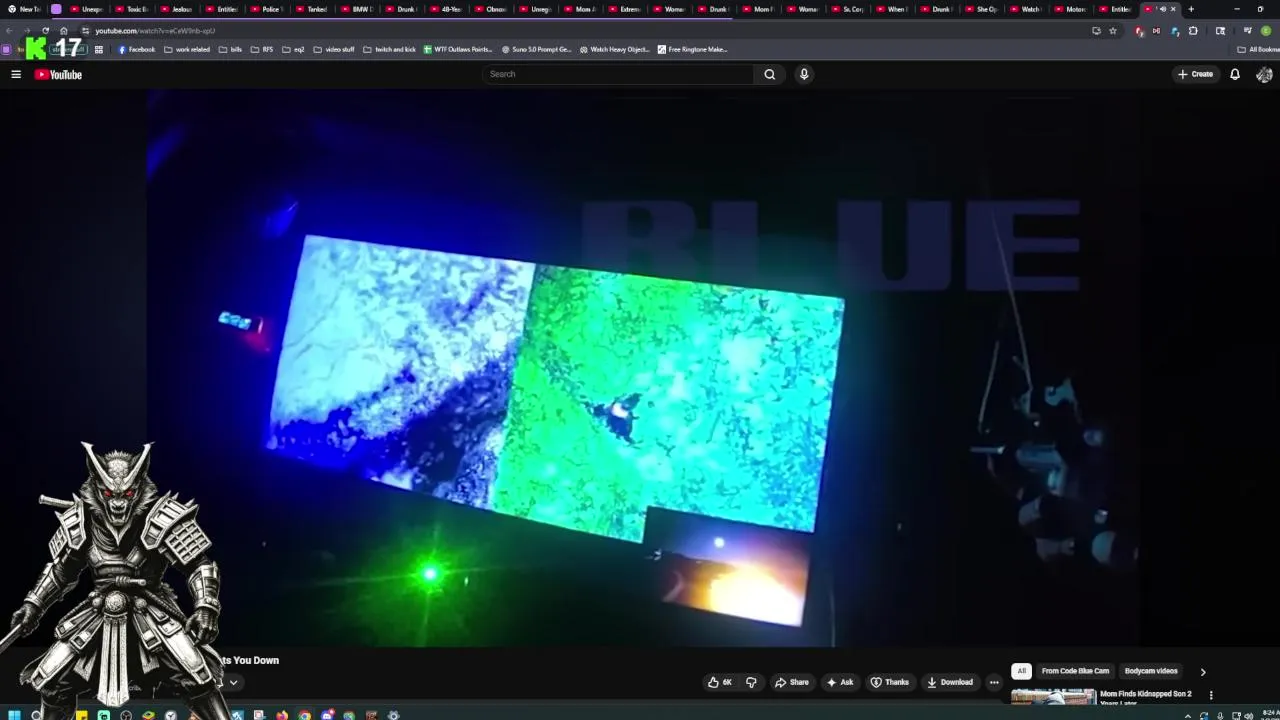Viewport: 1280px width, 720px height.
Task: Open All Bookmarks folder
Action: (1256, 49)
